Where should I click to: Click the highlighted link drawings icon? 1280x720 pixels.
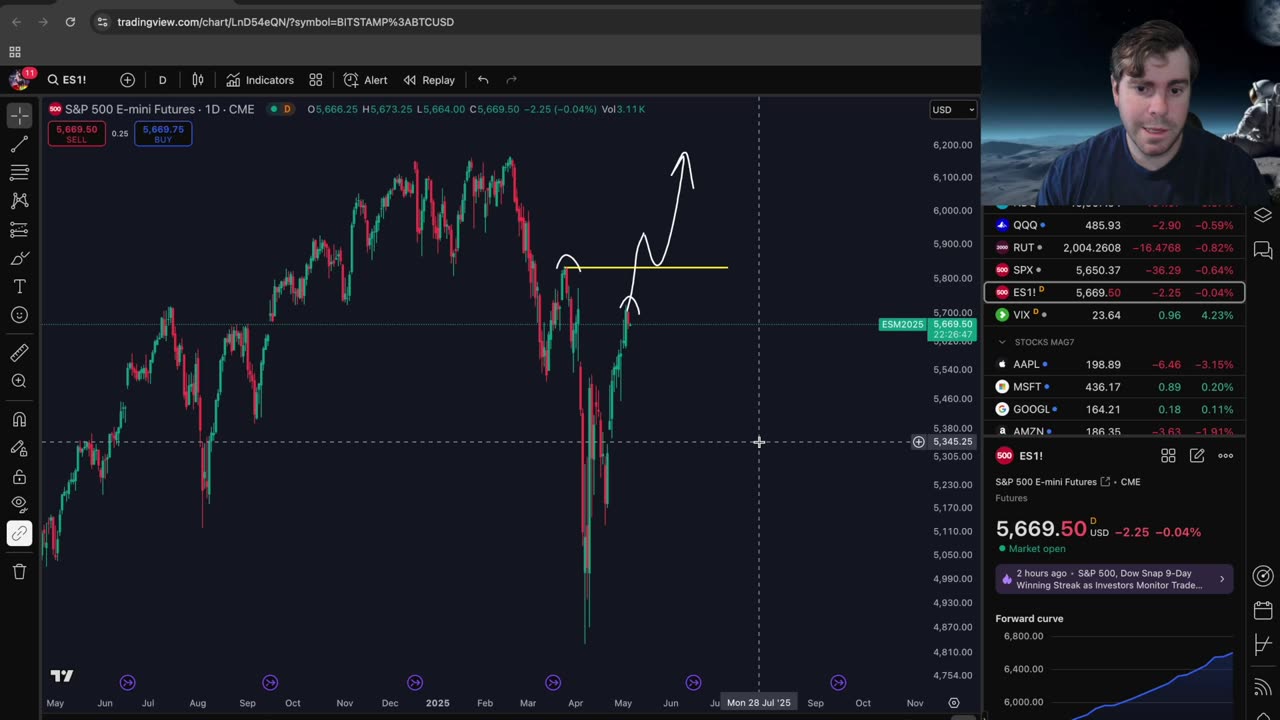[x=19, y=534]
